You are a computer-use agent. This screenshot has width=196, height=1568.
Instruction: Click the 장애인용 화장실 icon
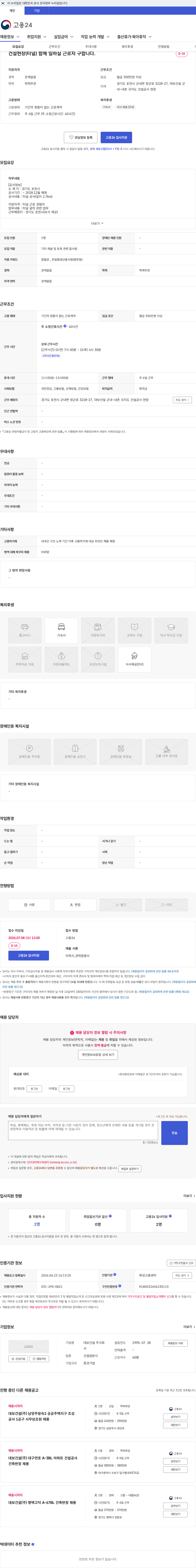120,752
